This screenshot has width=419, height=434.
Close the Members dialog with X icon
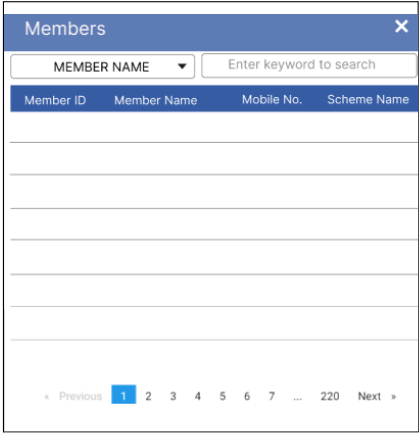pyautogui.click(x=401, y=26)
